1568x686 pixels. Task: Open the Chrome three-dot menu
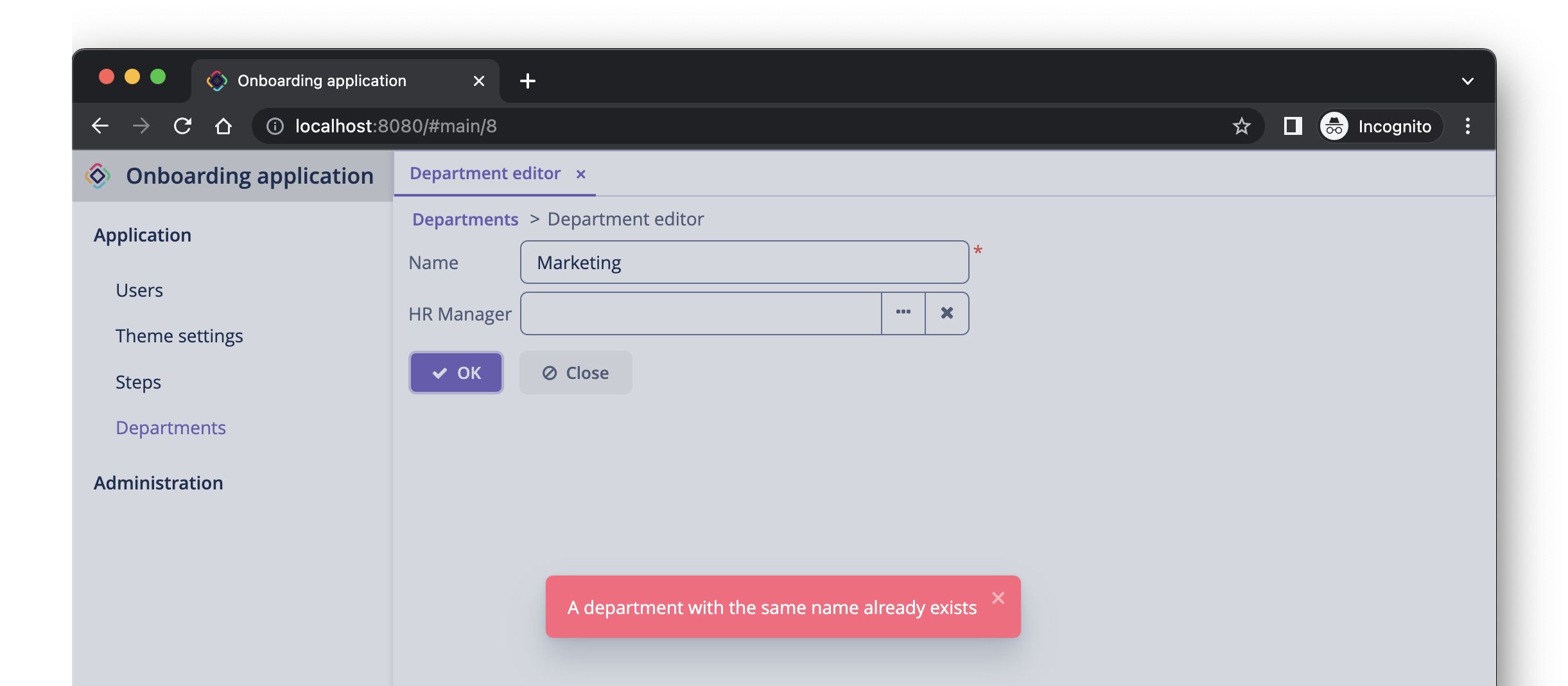point(1467,126)
